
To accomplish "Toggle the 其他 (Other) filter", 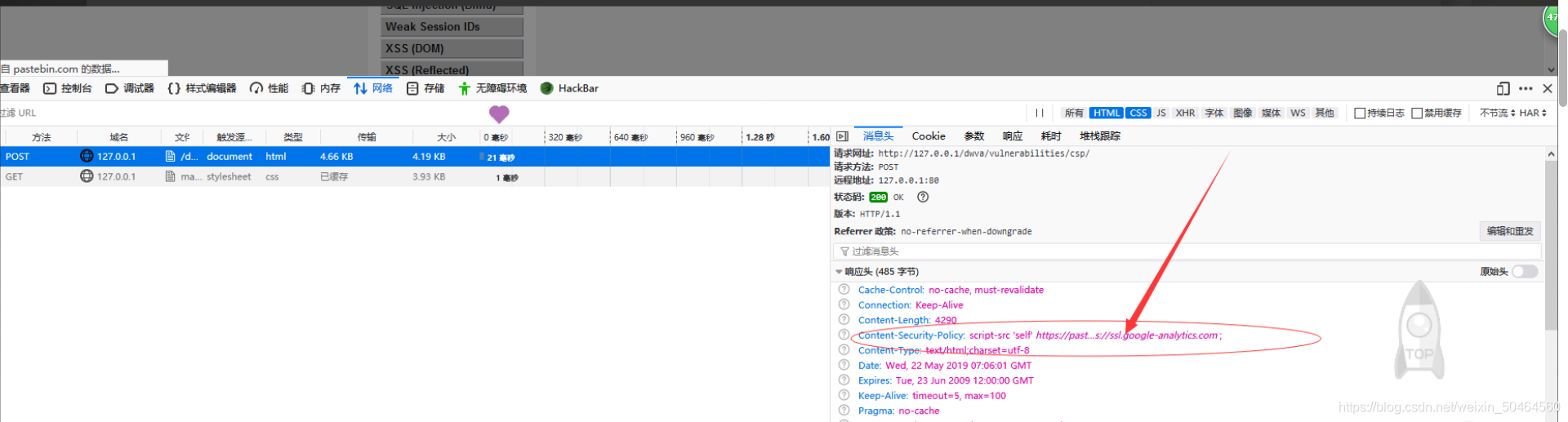I will coord(1324,113).
